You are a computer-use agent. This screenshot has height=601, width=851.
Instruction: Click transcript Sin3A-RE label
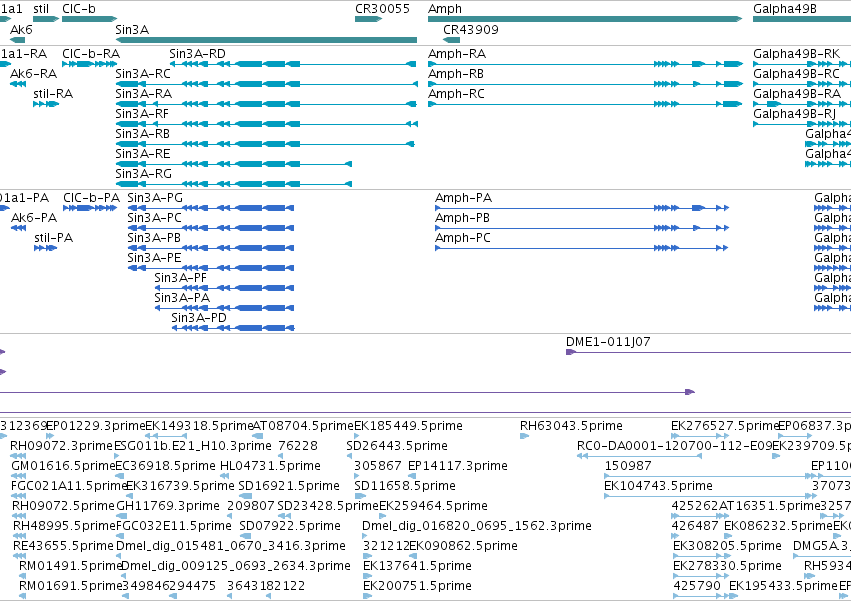point(143,154)
